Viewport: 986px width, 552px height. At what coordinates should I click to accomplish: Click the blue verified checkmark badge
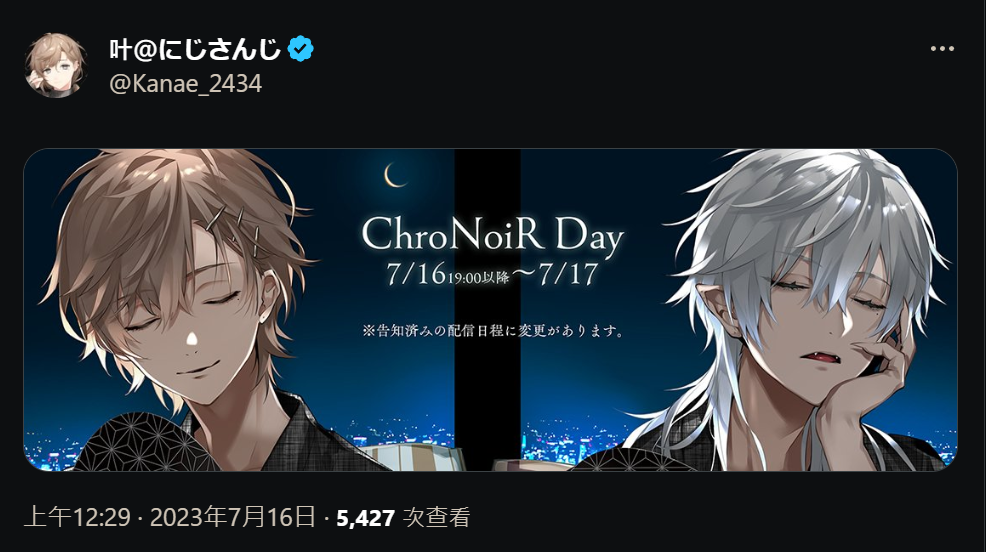(301, 48)
